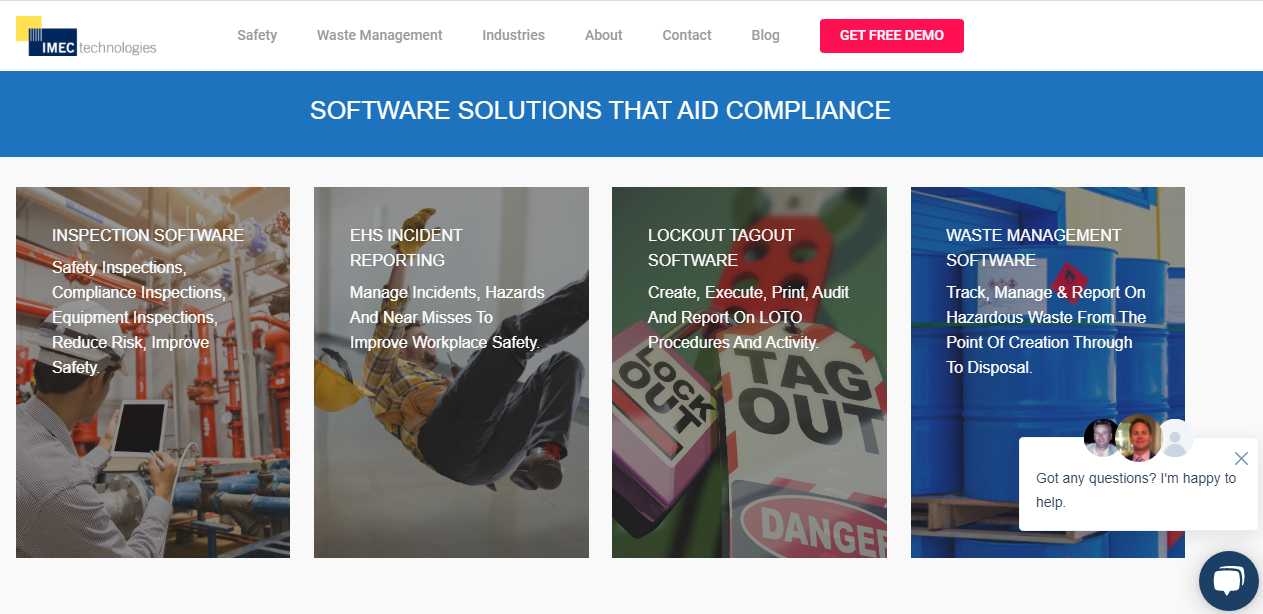
Task: Visit the Blog link
Action: 765,35
